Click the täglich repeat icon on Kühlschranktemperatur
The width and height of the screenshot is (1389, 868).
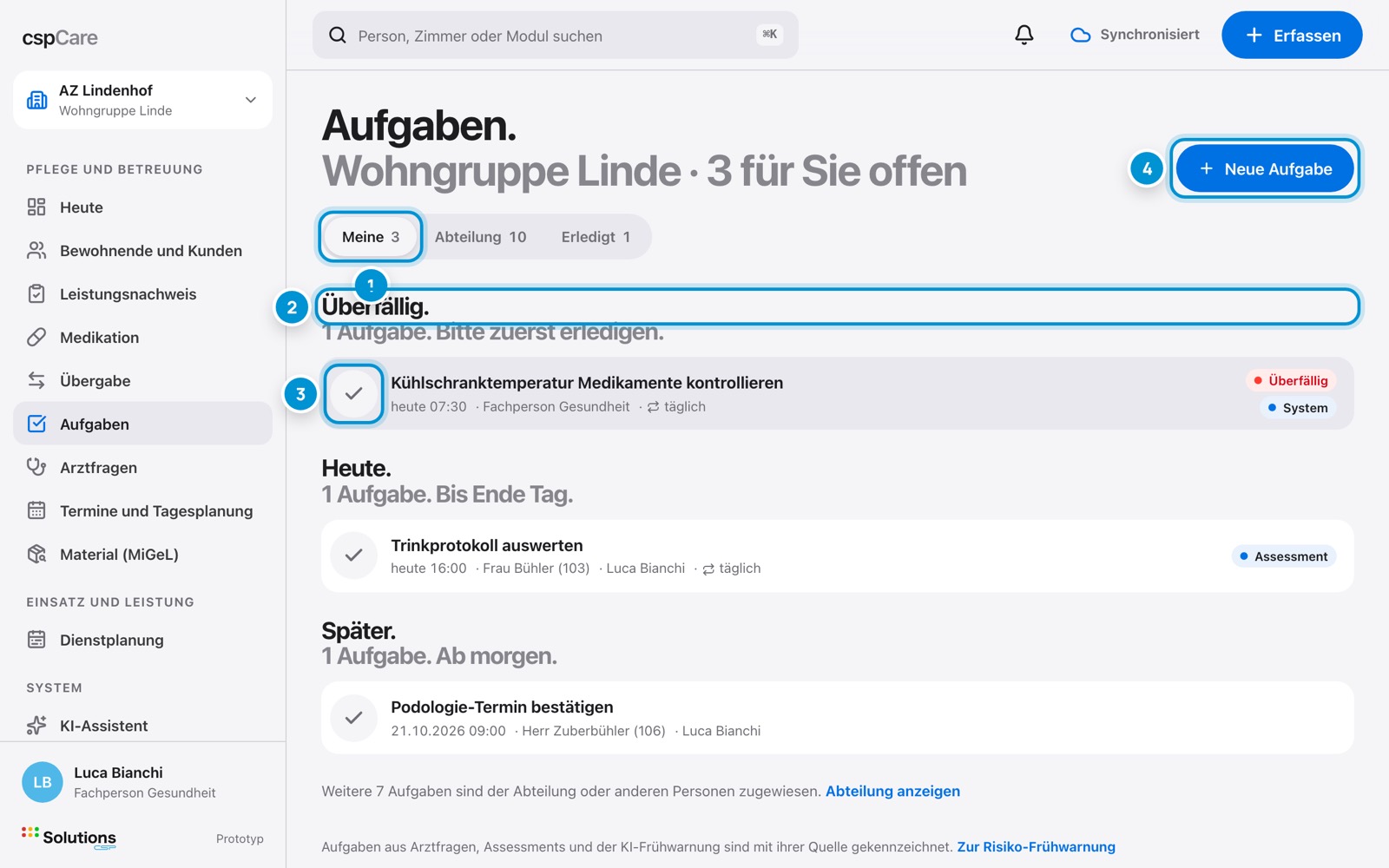(x=653, y=407)
